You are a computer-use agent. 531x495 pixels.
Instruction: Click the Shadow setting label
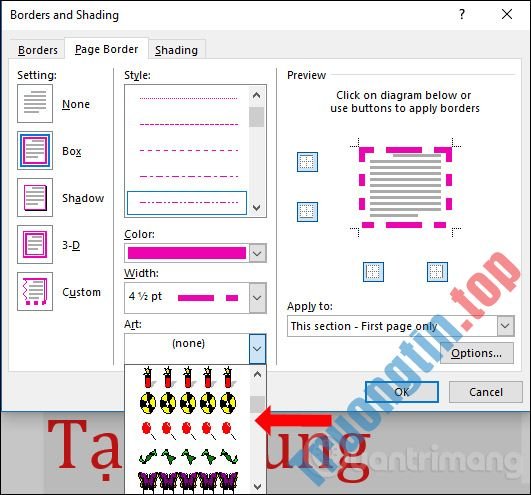83,198
